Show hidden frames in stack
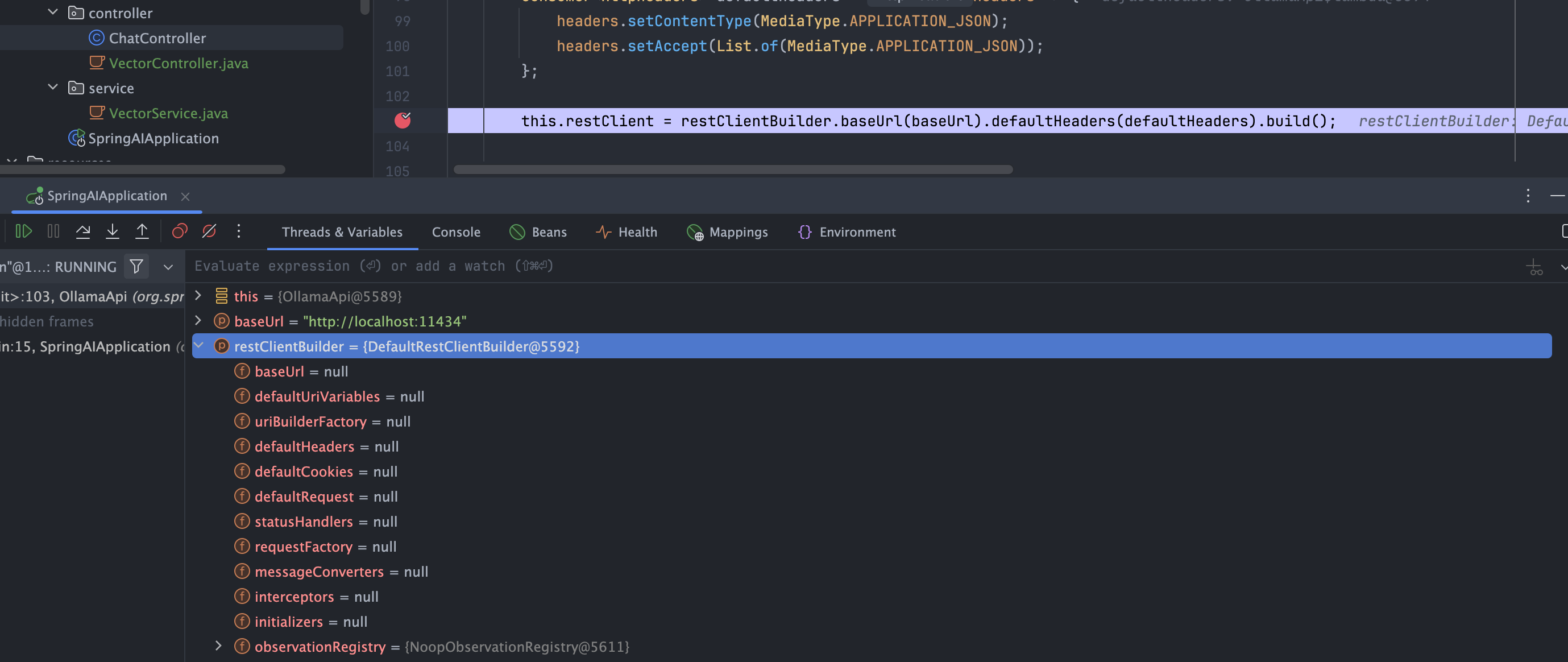This screenshot has height=662, width=1568. (47, 321)
